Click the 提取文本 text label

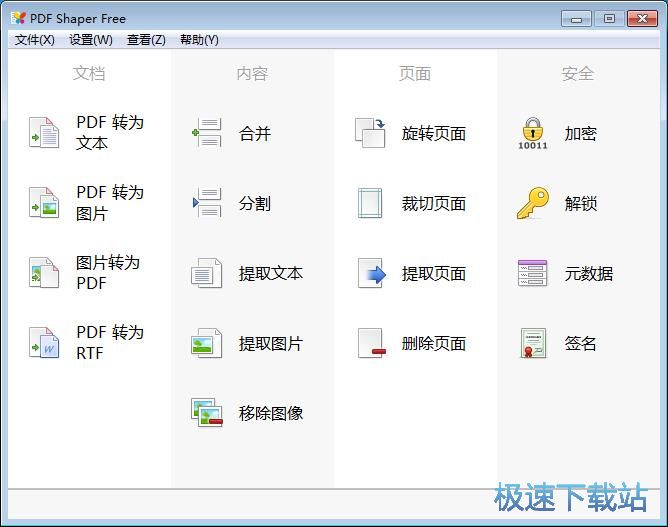(271, 273)
